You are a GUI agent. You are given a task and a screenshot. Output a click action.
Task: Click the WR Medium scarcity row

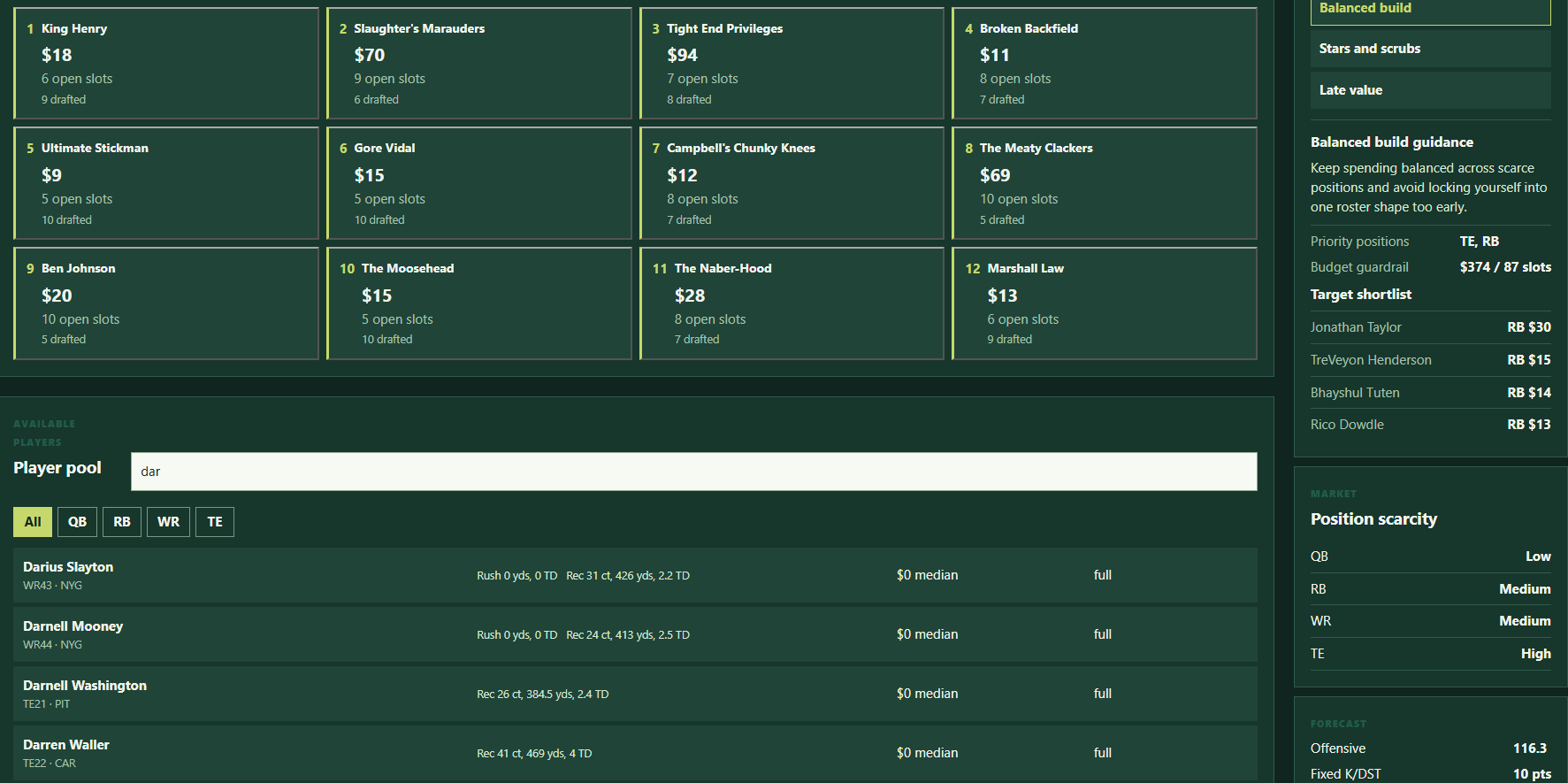click(1430, 621)
